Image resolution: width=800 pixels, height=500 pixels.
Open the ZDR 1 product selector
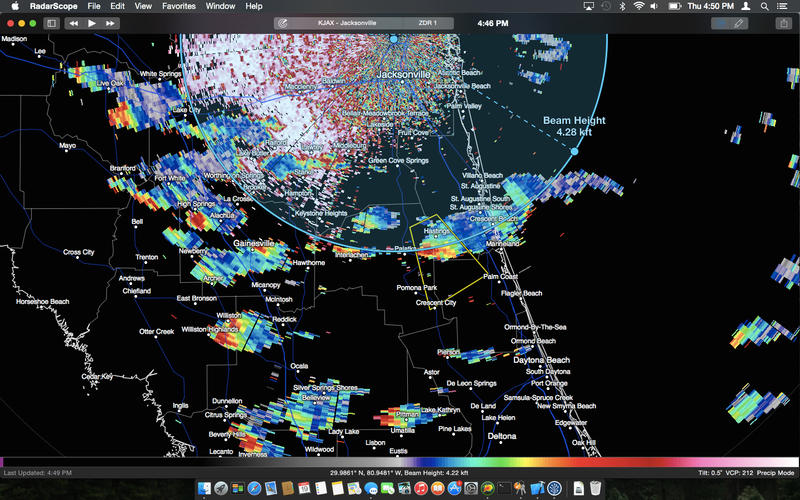[429, 22]
